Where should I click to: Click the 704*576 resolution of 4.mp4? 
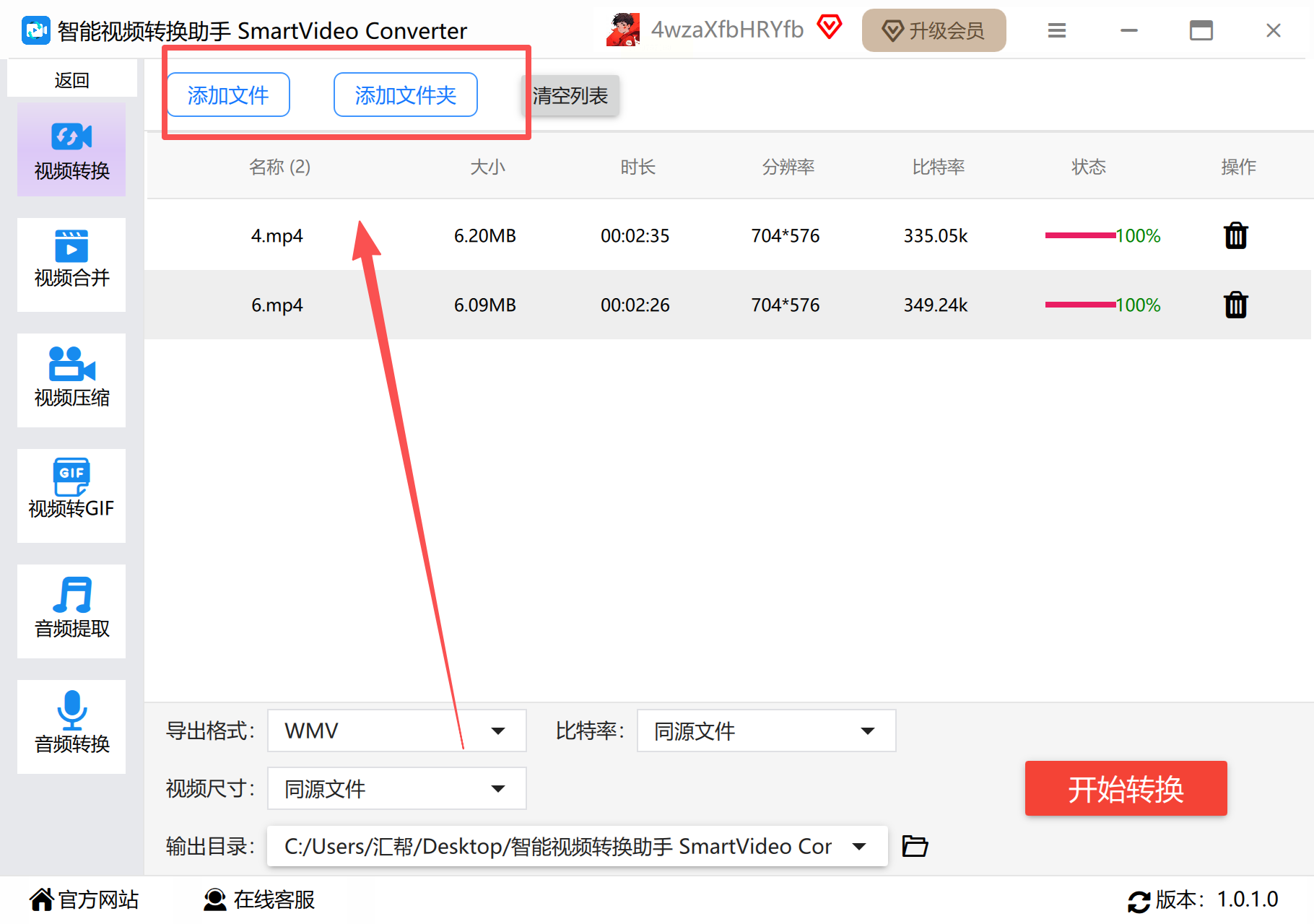tap(786, 236)
